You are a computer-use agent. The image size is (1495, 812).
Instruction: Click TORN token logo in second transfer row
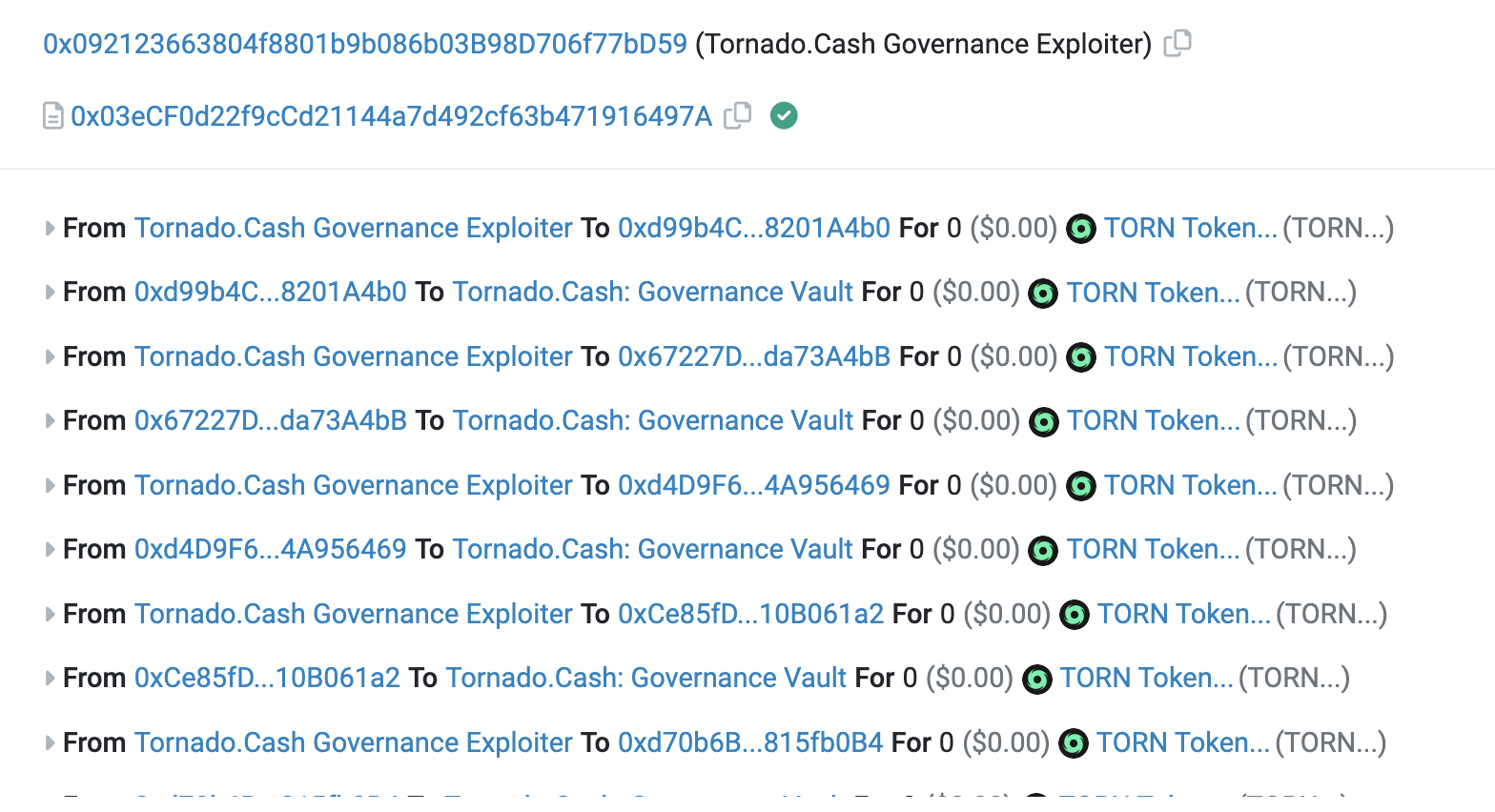[1043, 293]
